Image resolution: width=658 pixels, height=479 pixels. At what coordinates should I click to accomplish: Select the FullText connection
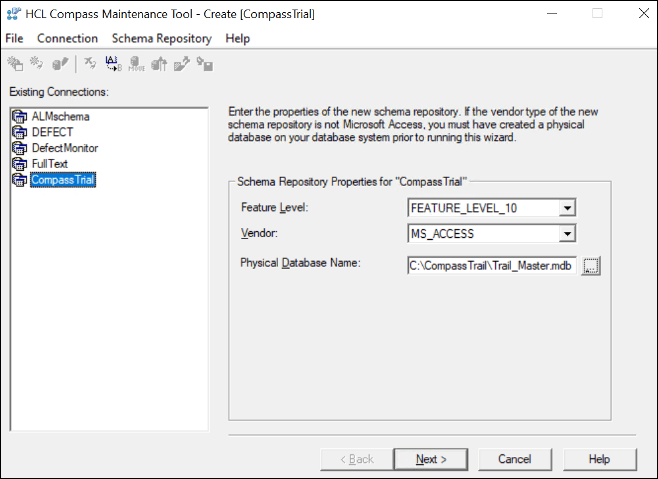50,164
